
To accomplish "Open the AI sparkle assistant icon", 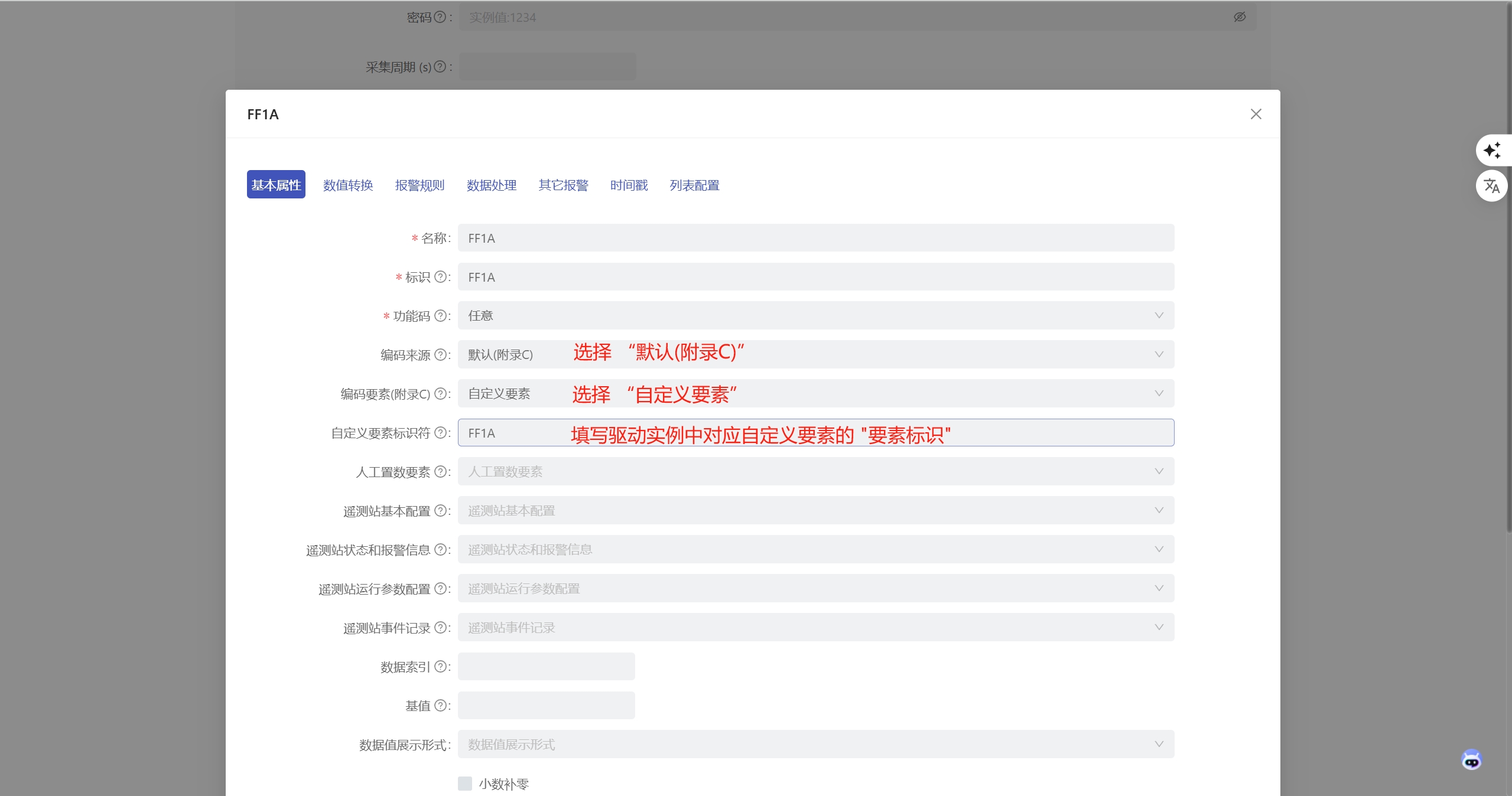I will pos(1492,150).
